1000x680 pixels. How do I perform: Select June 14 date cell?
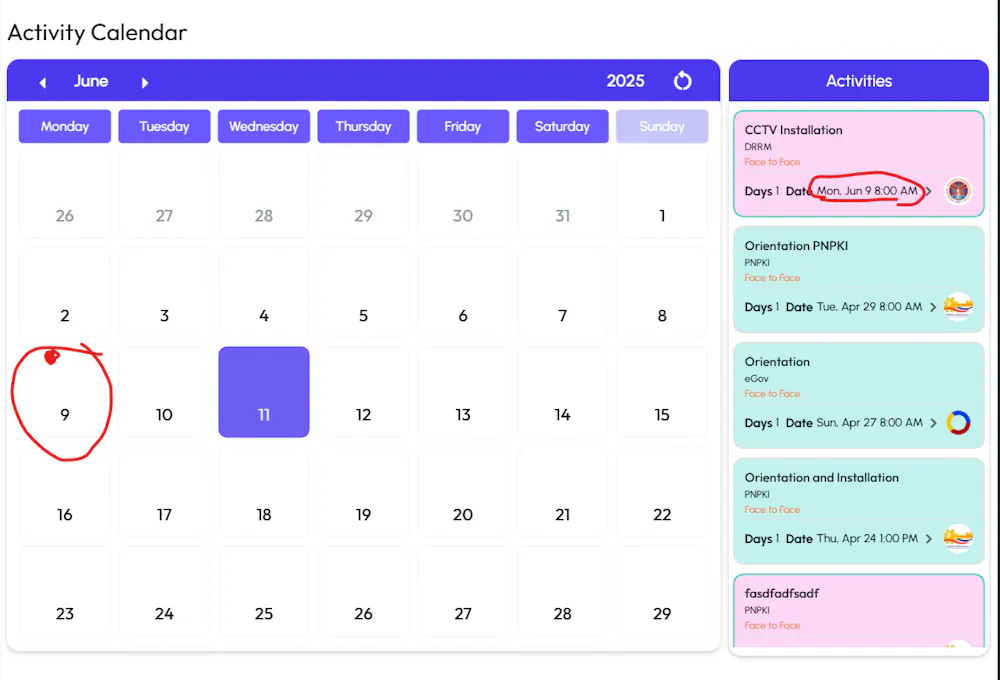point(562,392)
